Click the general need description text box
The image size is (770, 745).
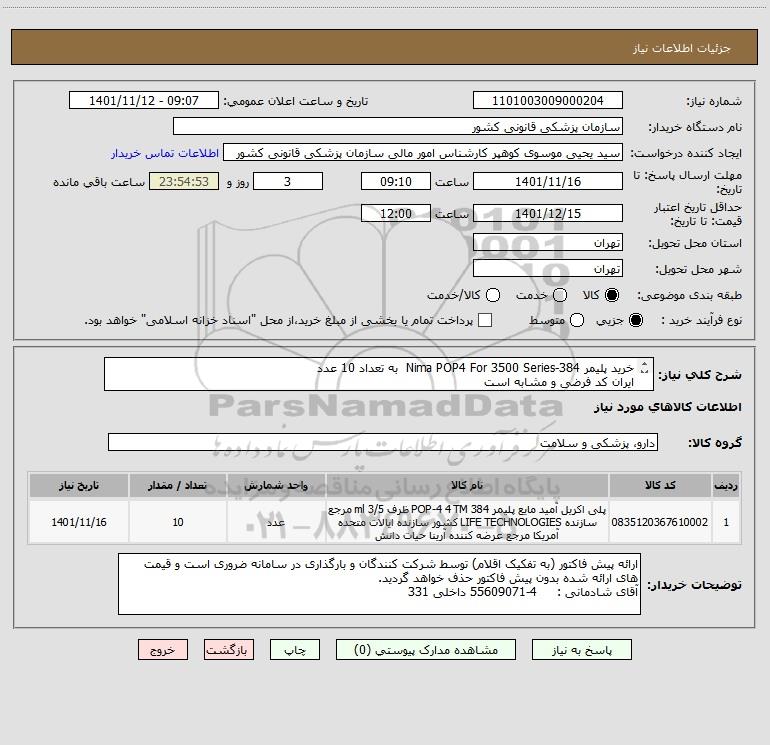pyautogui.click(x=379, y=374)
